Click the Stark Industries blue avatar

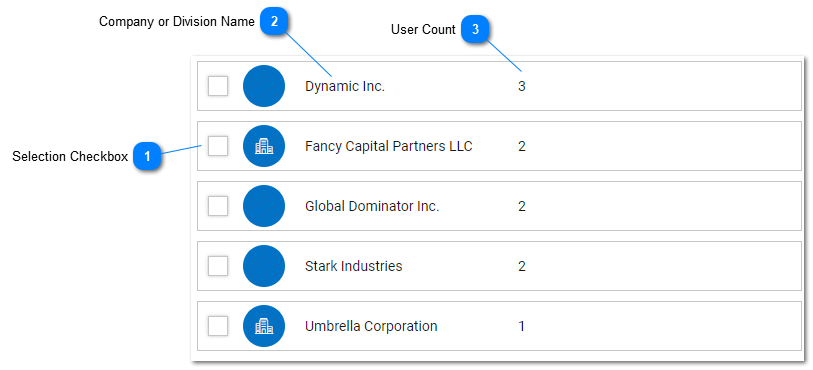[x=264, y=266]
